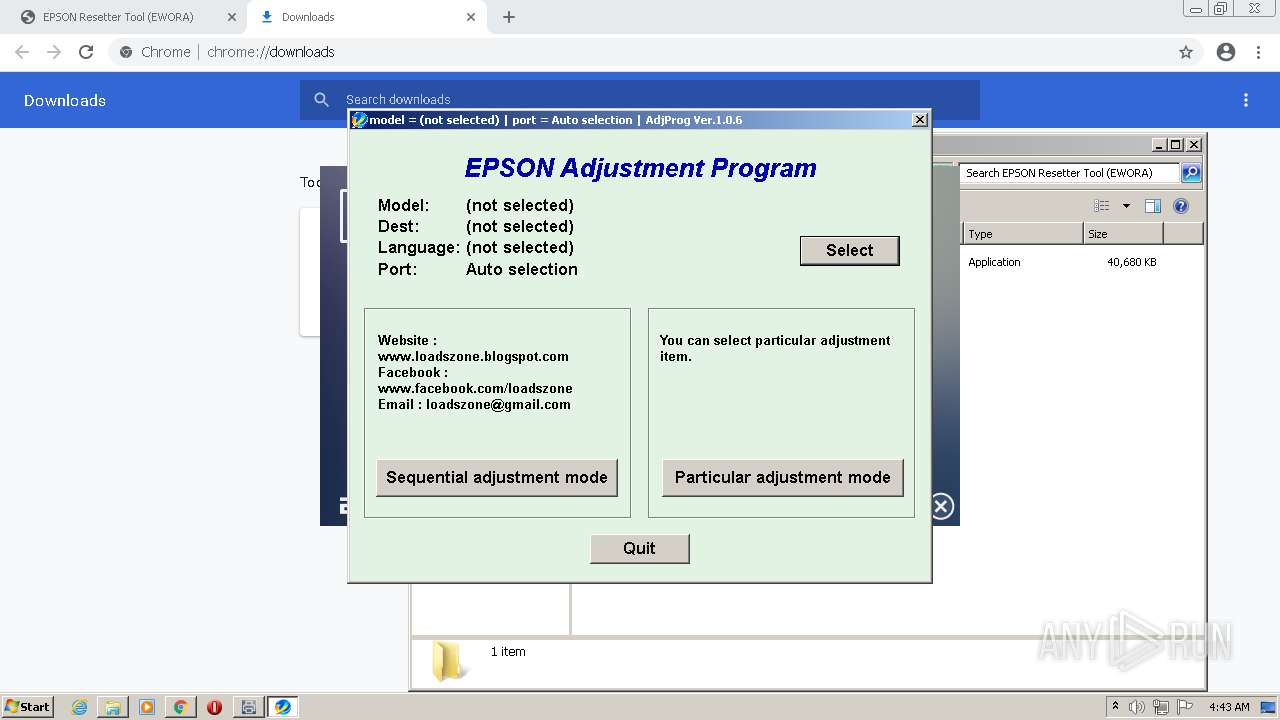The height and width of the screenshot is (720, 1280).
Task: Open the Windows Start menu
Action: pyautogui.click(x=27, y=707)
